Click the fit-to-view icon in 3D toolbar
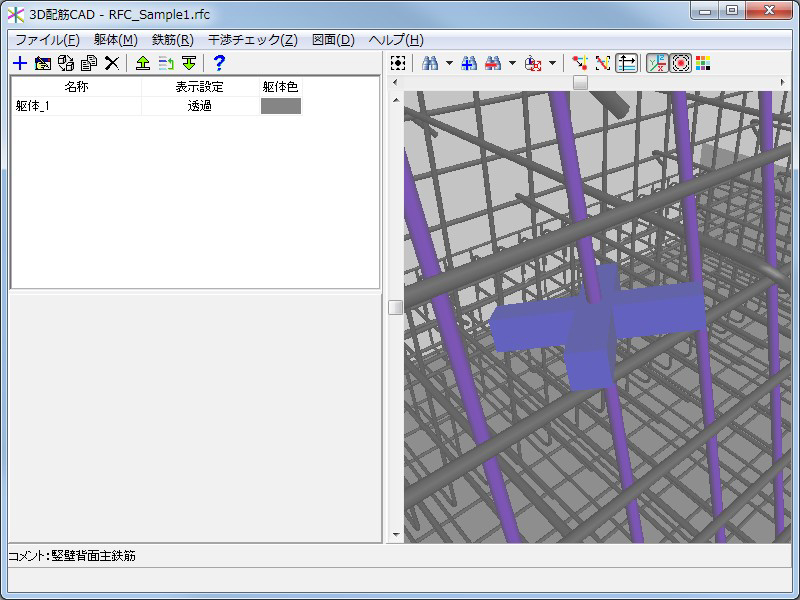Screen dimensions: 800x600 398,63
